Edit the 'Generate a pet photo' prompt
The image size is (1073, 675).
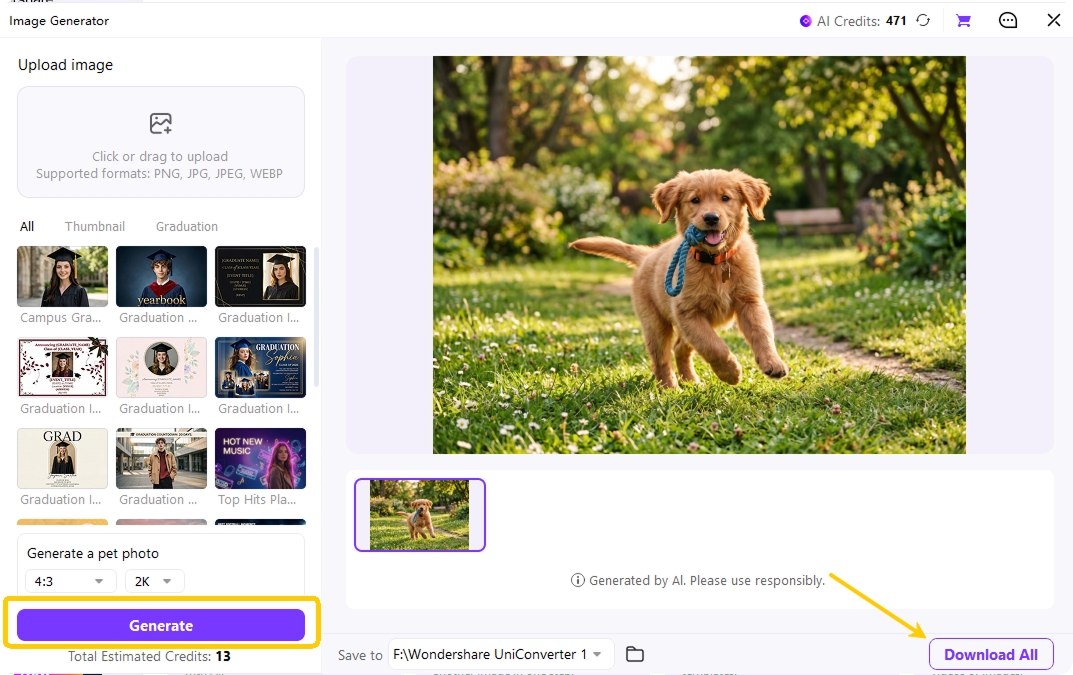tap(92, 553)
